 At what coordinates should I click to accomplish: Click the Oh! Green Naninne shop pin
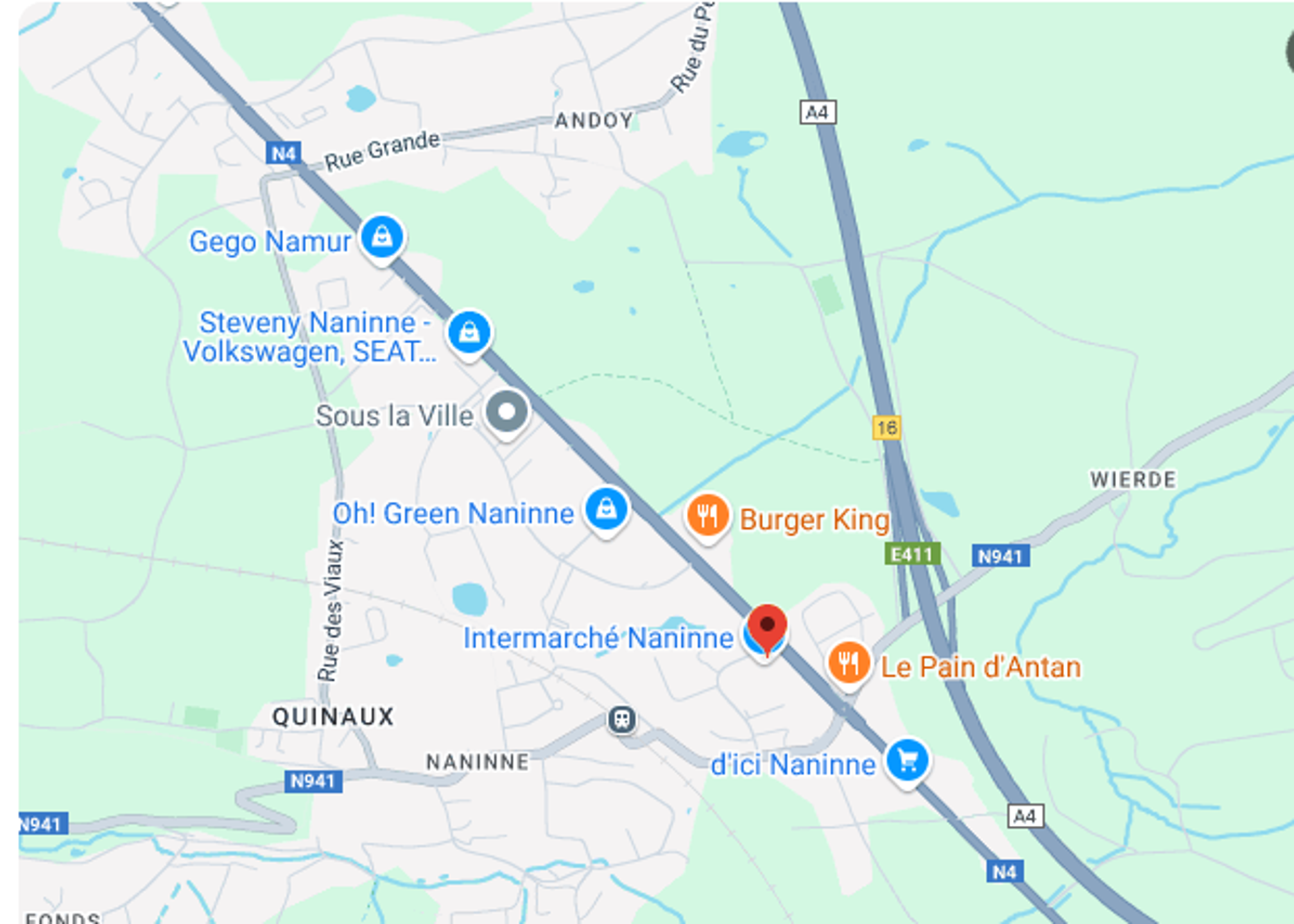[606, 510]
